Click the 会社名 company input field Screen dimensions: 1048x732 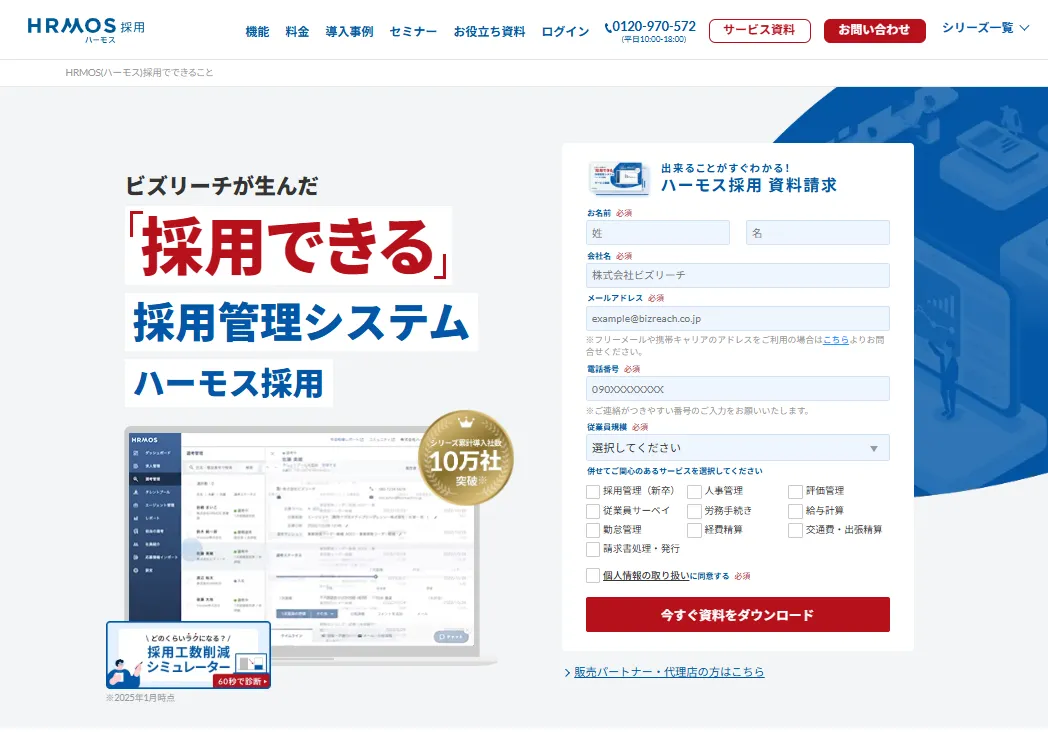point(738,275)
